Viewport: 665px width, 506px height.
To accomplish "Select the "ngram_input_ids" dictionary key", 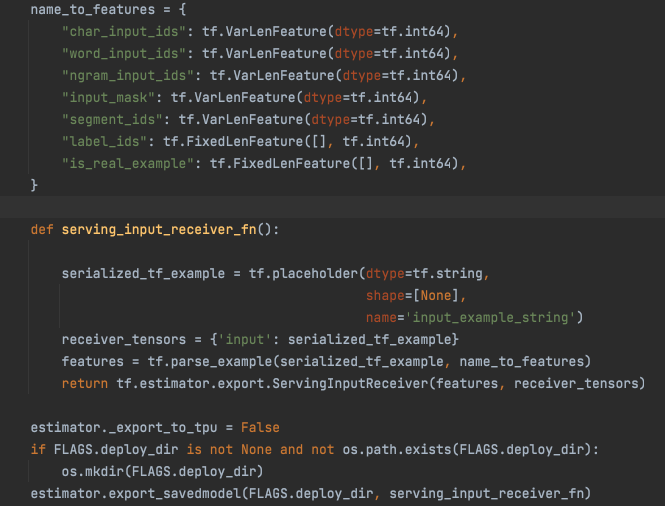I will pyautogui.click(x=128, y=75).
